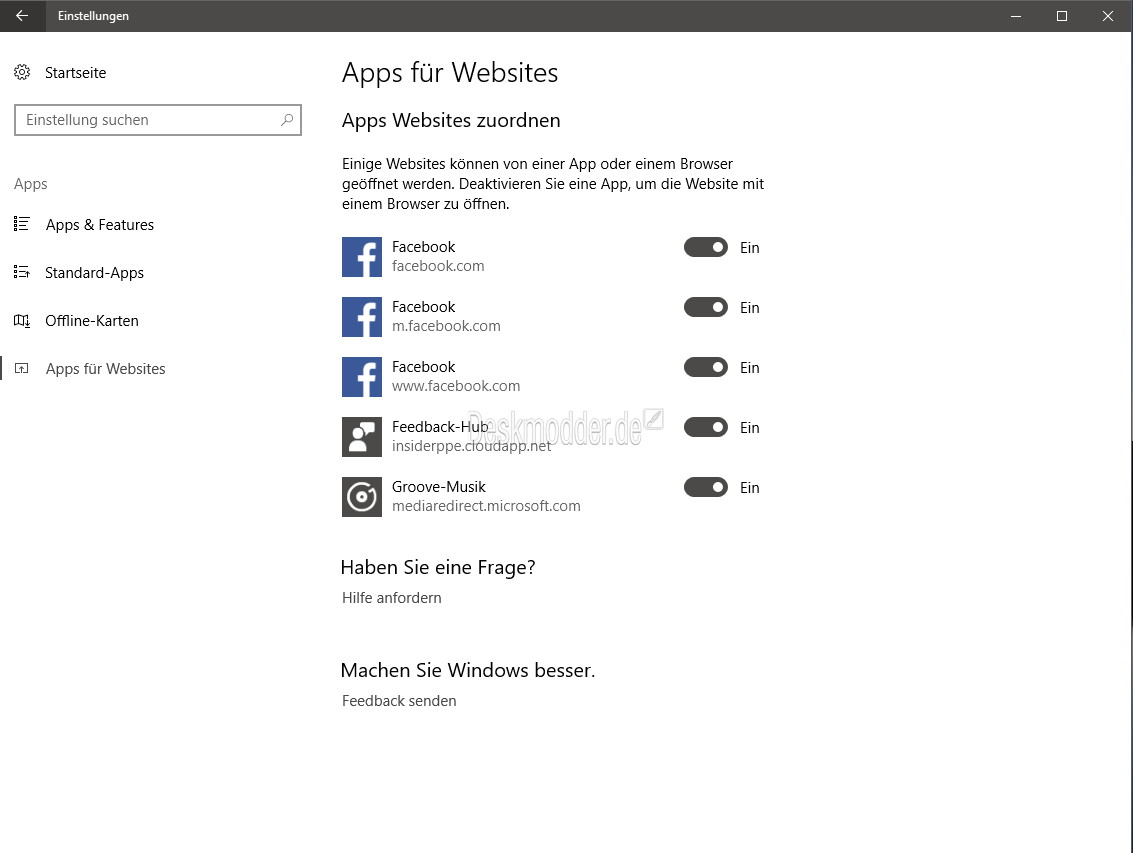This screenshot has height=853, width=1133.
Task: Go to Apps & Features page
Action: pyautogui.click(x=100, y=225)
